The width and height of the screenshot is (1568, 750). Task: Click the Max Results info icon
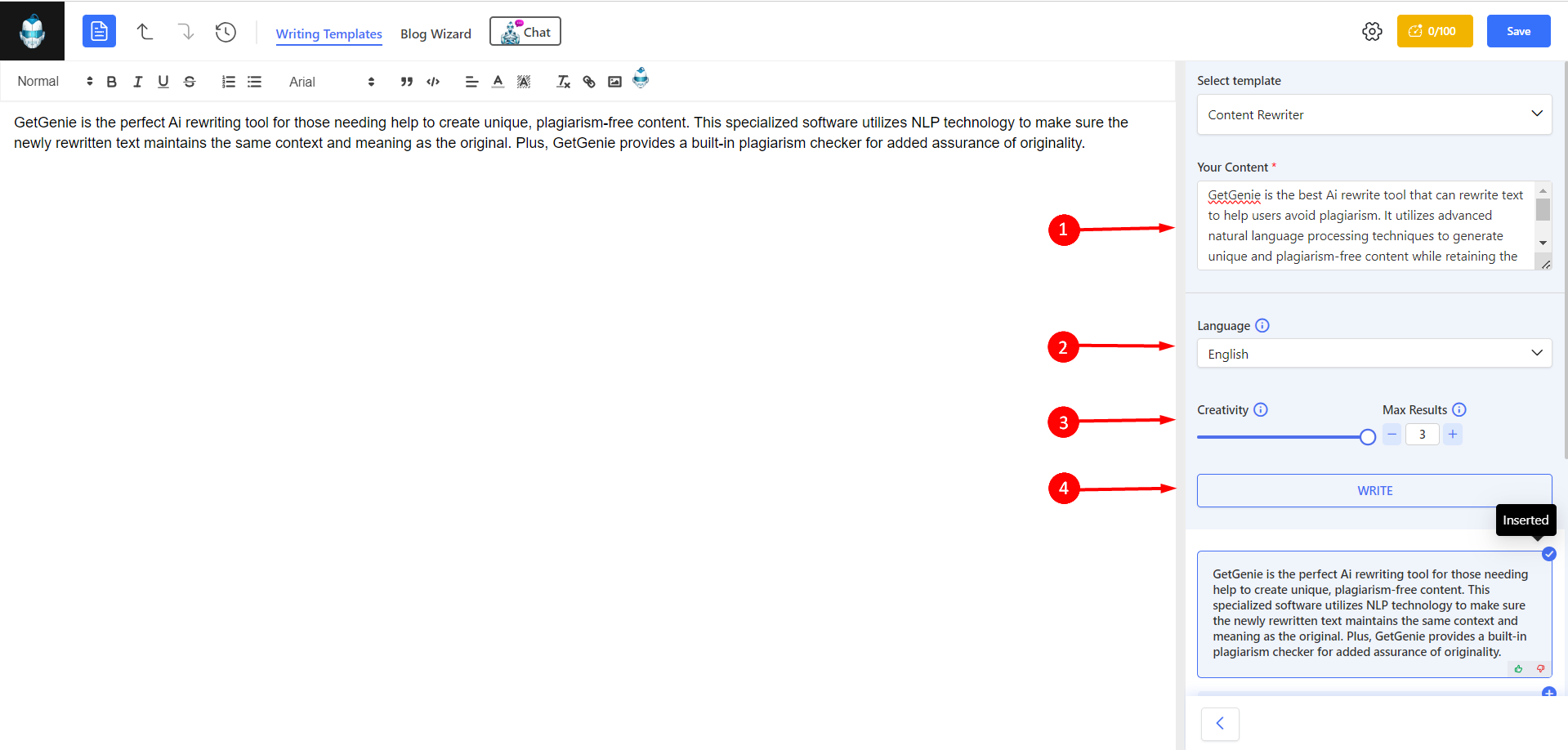1459,409
